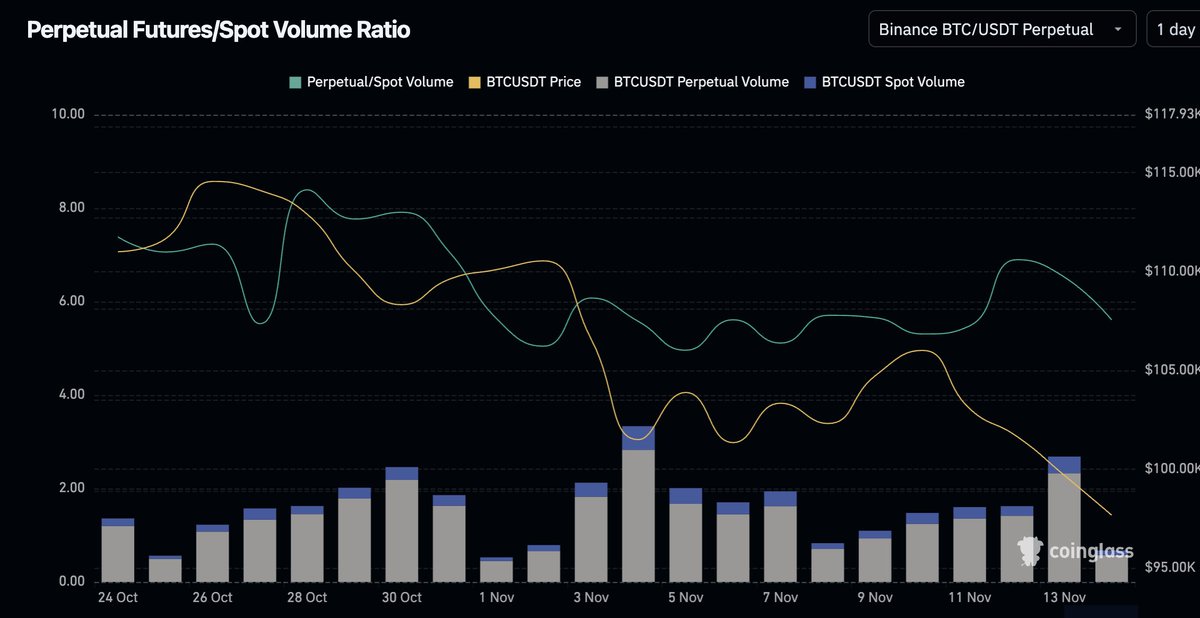Viewport: 1200px width, 618px height.
Task: Click the 3 Nov x-axis label
Action: [591, 598]
